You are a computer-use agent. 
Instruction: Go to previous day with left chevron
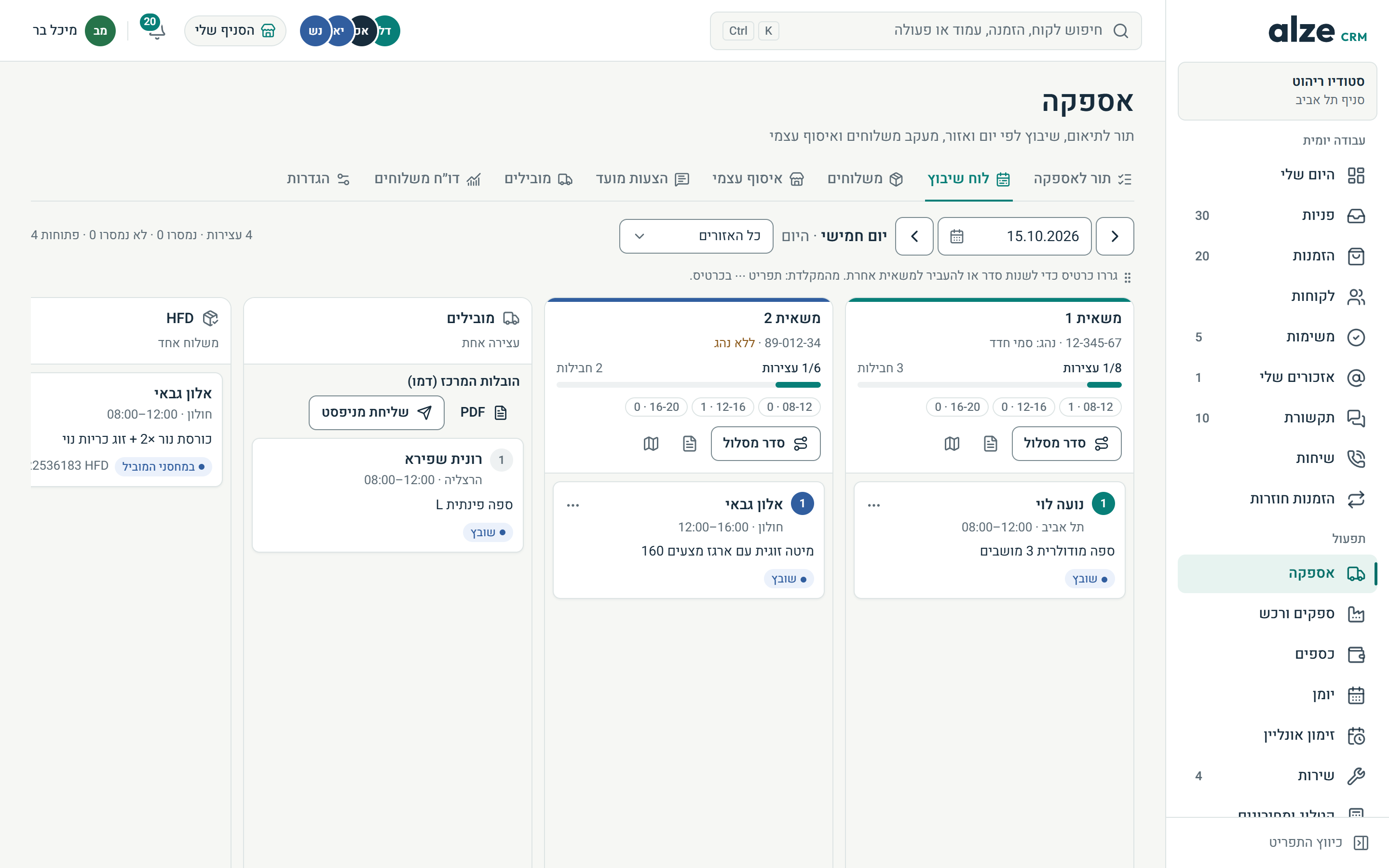[914, 236]
